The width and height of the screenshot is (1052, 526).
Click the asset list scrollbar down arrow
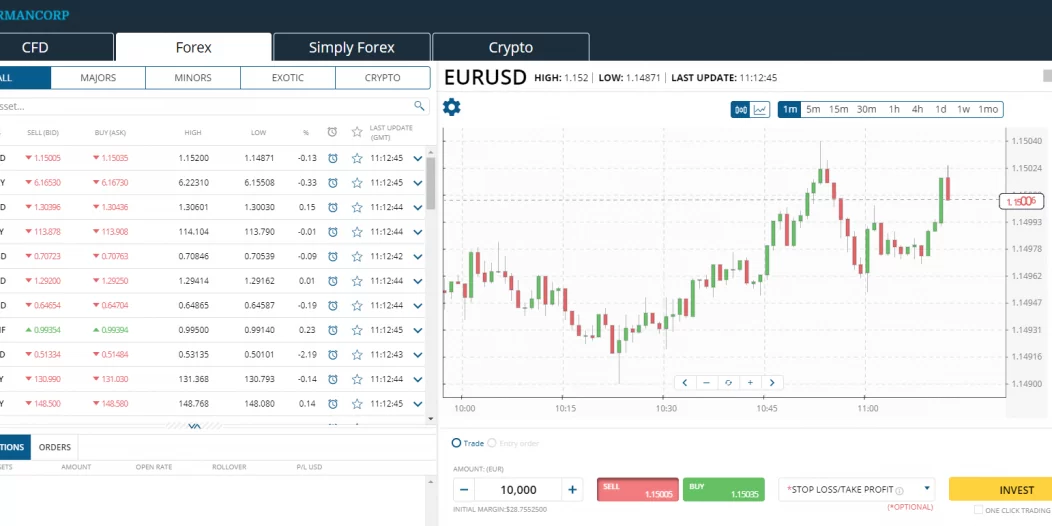(431, 419)
